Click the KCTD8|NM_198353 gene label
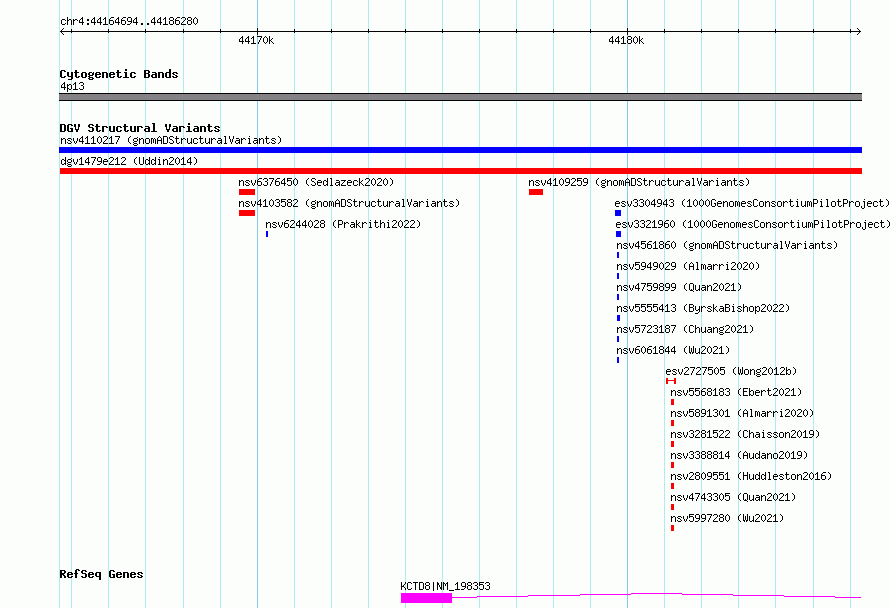This screenshot has height=608, width=890. (x=446, y=586)
